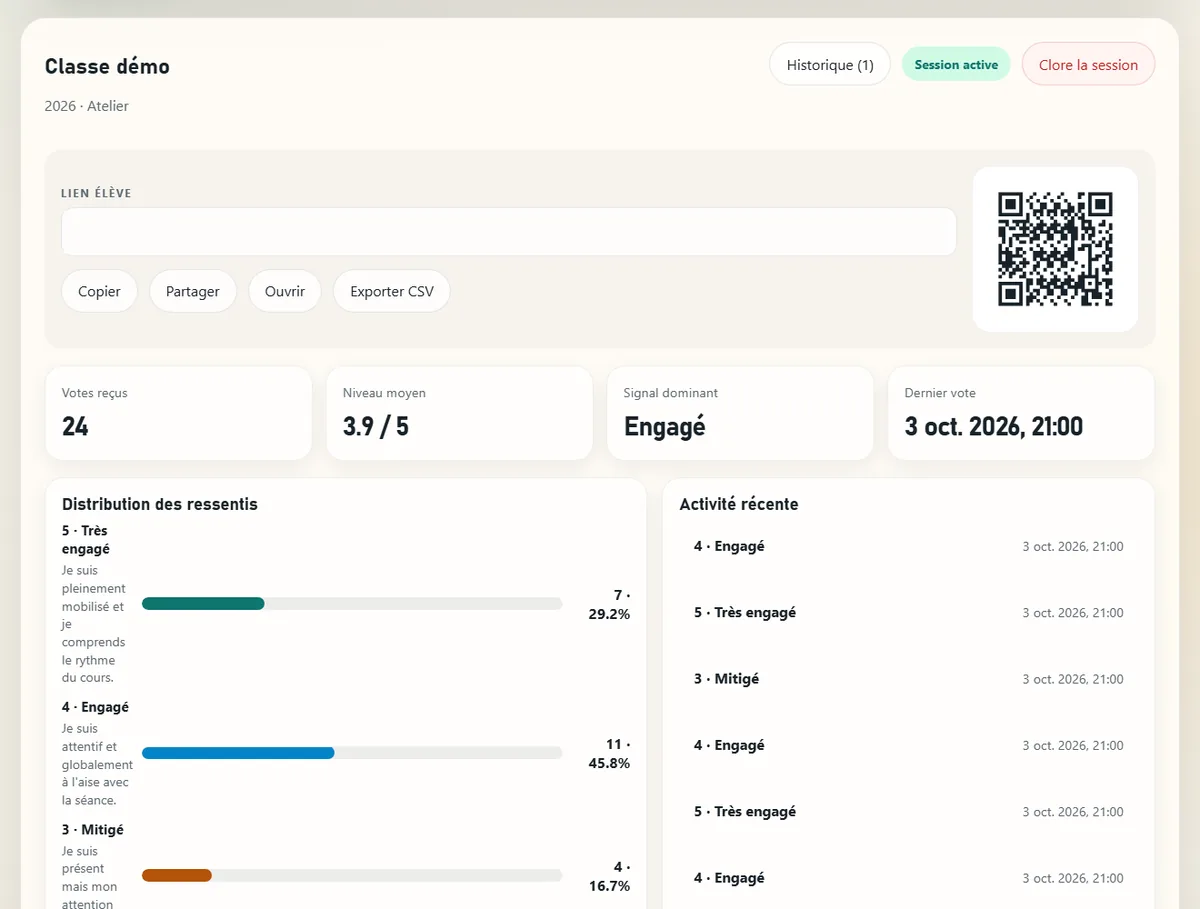Click the blue Engagé progress bar

(x=238, y=753)
